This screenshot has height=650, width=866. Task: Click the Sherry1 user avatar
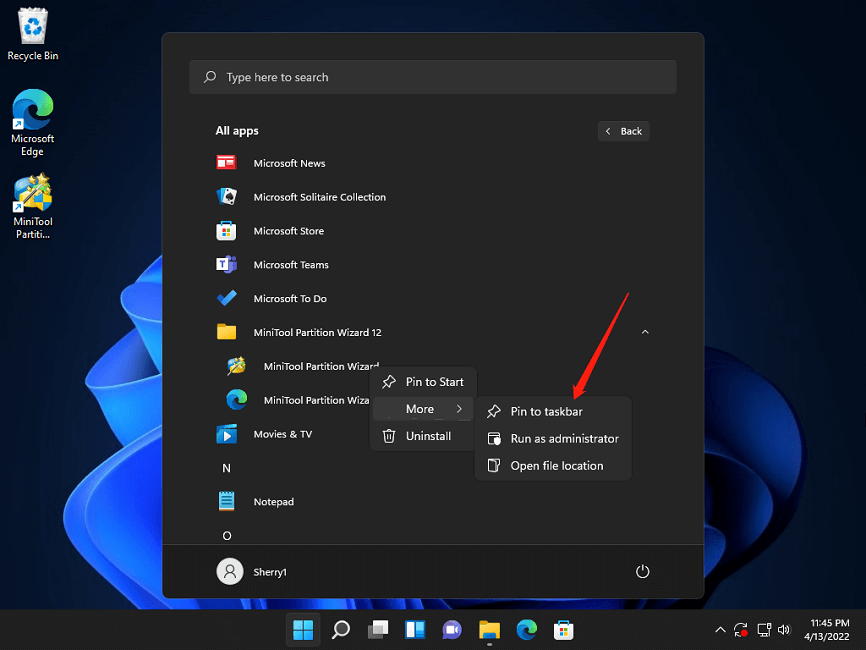pyautogui.click(x=230, y=571)
